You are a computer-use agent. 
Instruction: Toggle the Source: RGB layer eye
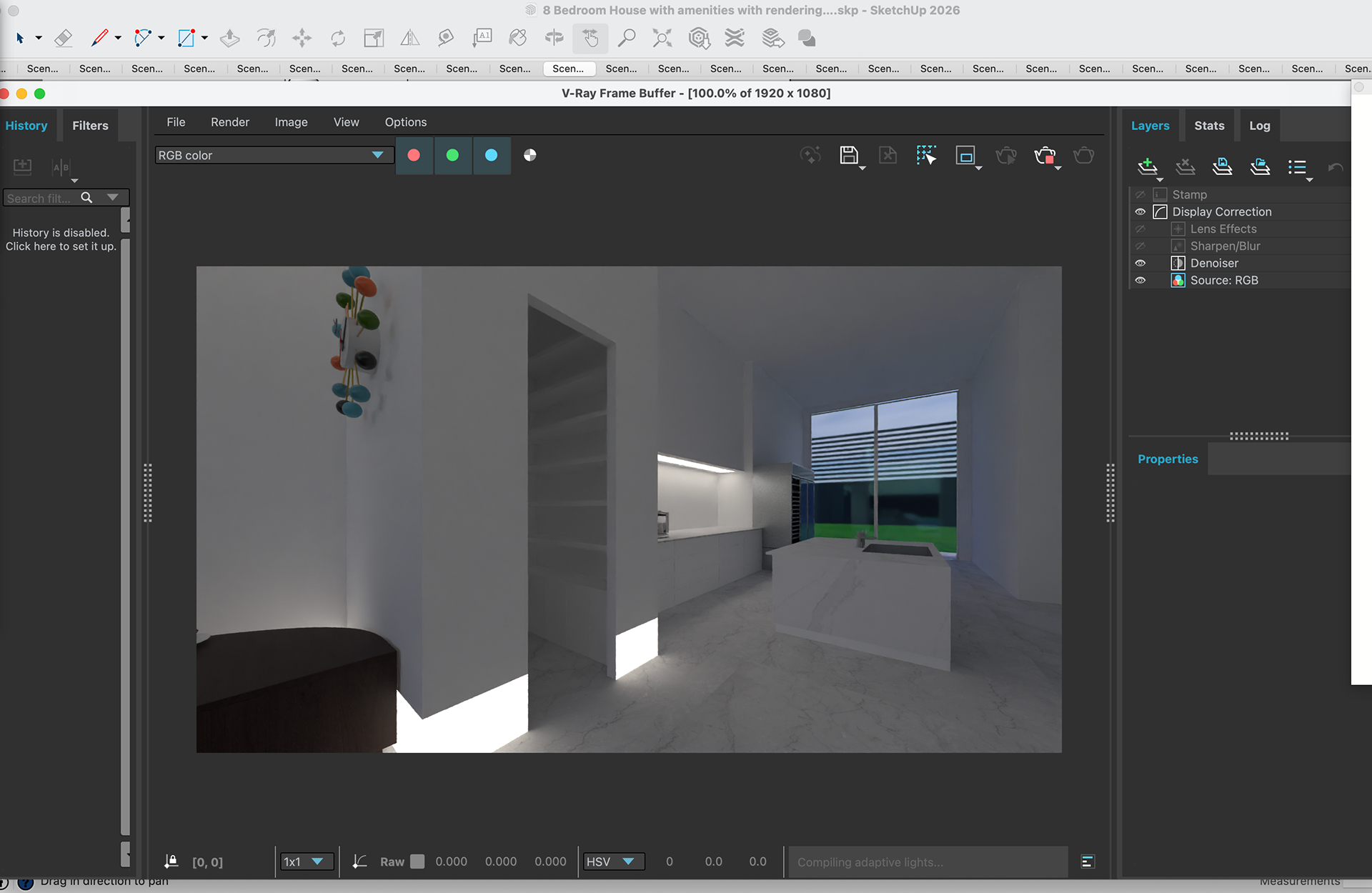(x=1140, y=280)
